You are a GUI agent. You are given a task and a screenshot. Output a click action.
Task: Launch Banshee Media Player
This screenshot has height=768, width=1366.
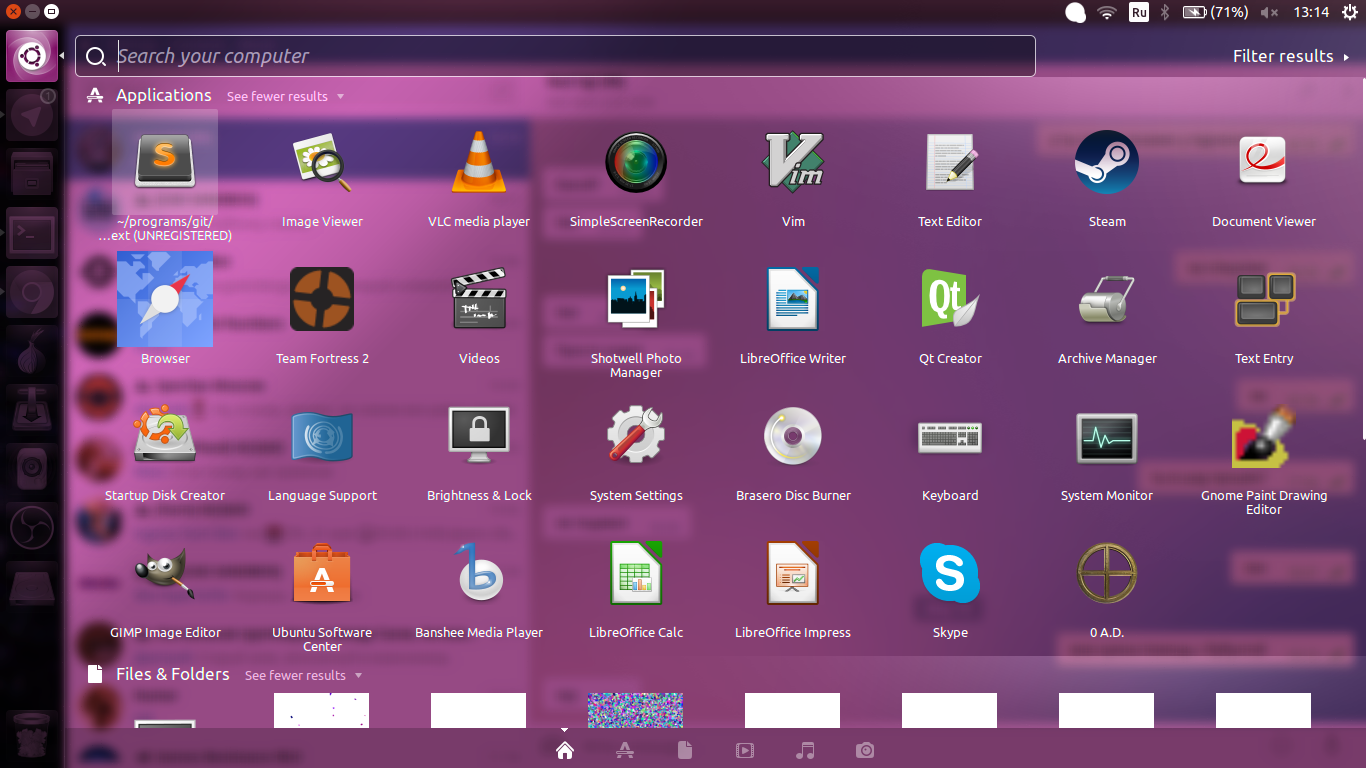pyautogui.click(x=479, y=572)
